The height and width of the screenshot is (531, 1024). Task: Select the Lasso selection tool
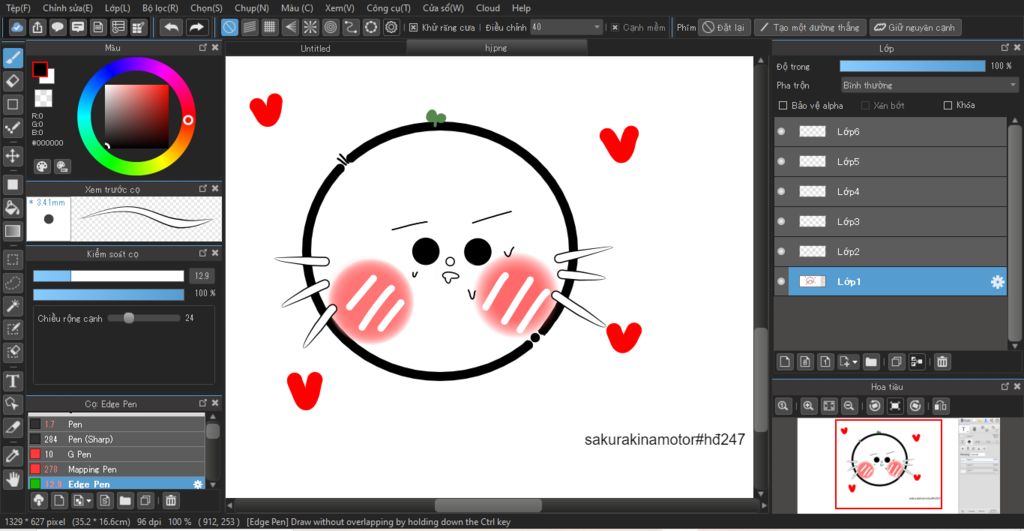(x=12, y=283)
